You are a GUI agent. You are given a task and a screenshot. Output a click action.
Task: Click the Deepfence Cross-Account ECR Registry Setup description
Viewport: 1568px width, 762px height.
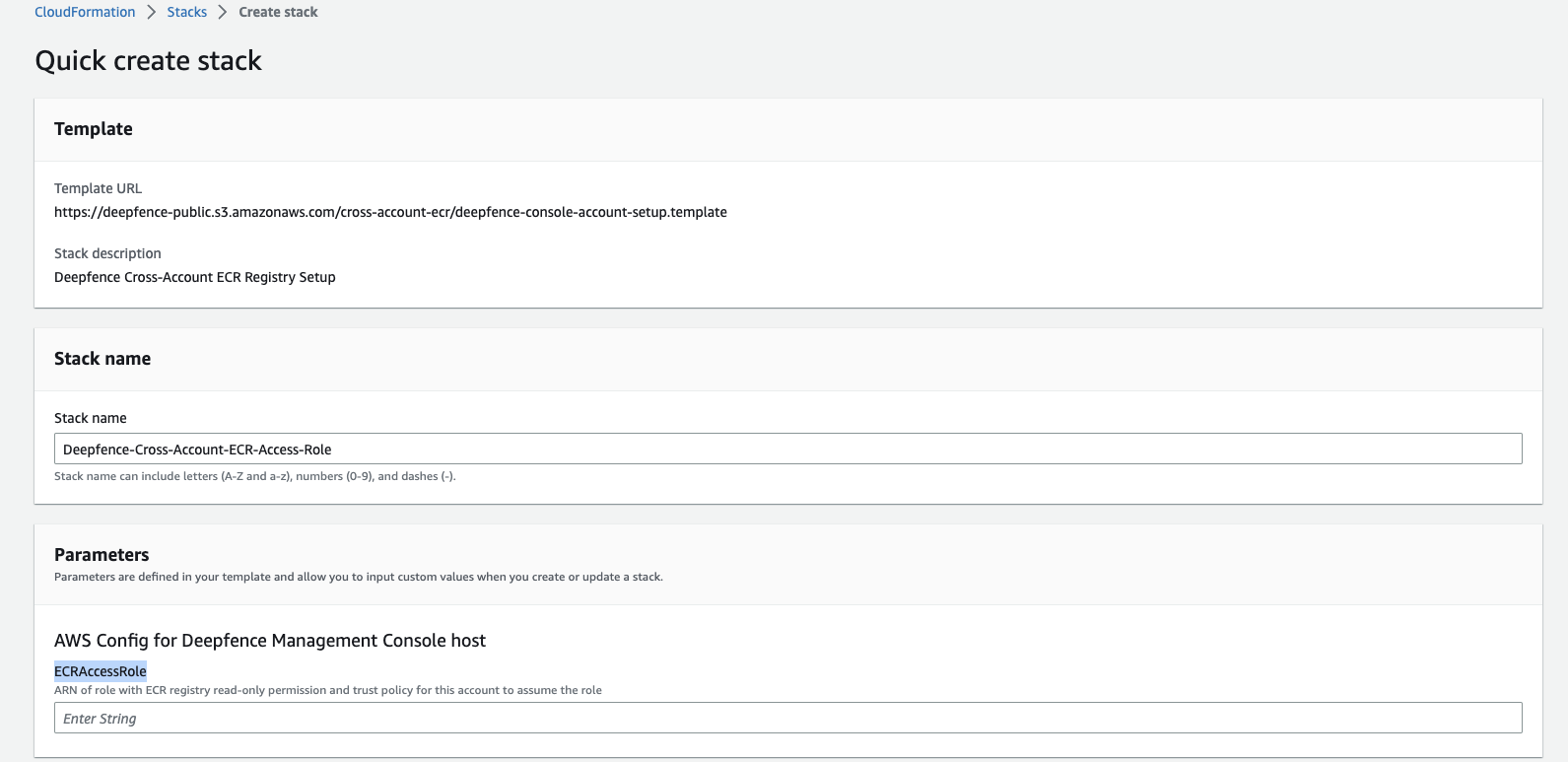195,277
